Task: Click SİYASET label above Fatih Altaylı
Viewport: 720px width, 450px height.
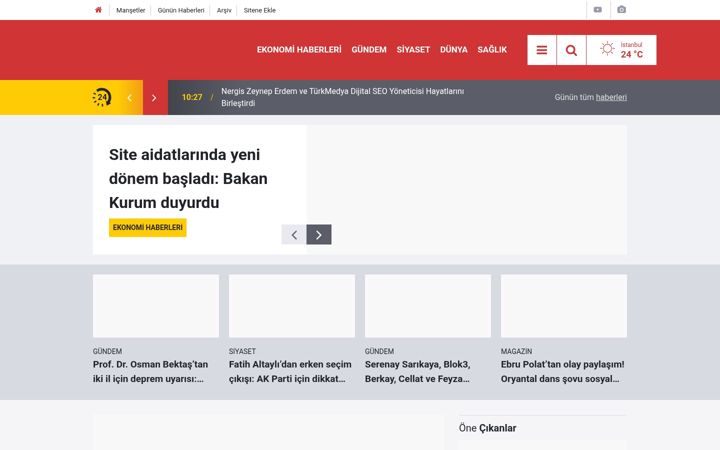Action: tap(242, 351)
